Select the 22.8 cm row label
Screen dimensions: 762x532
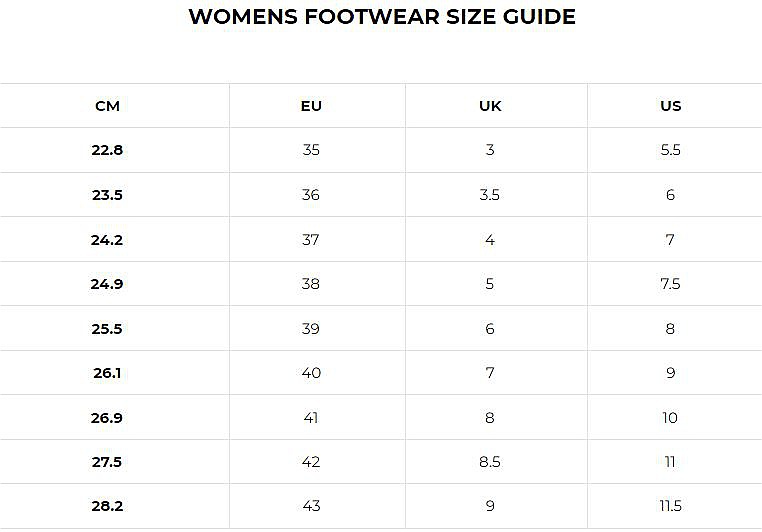107,150
